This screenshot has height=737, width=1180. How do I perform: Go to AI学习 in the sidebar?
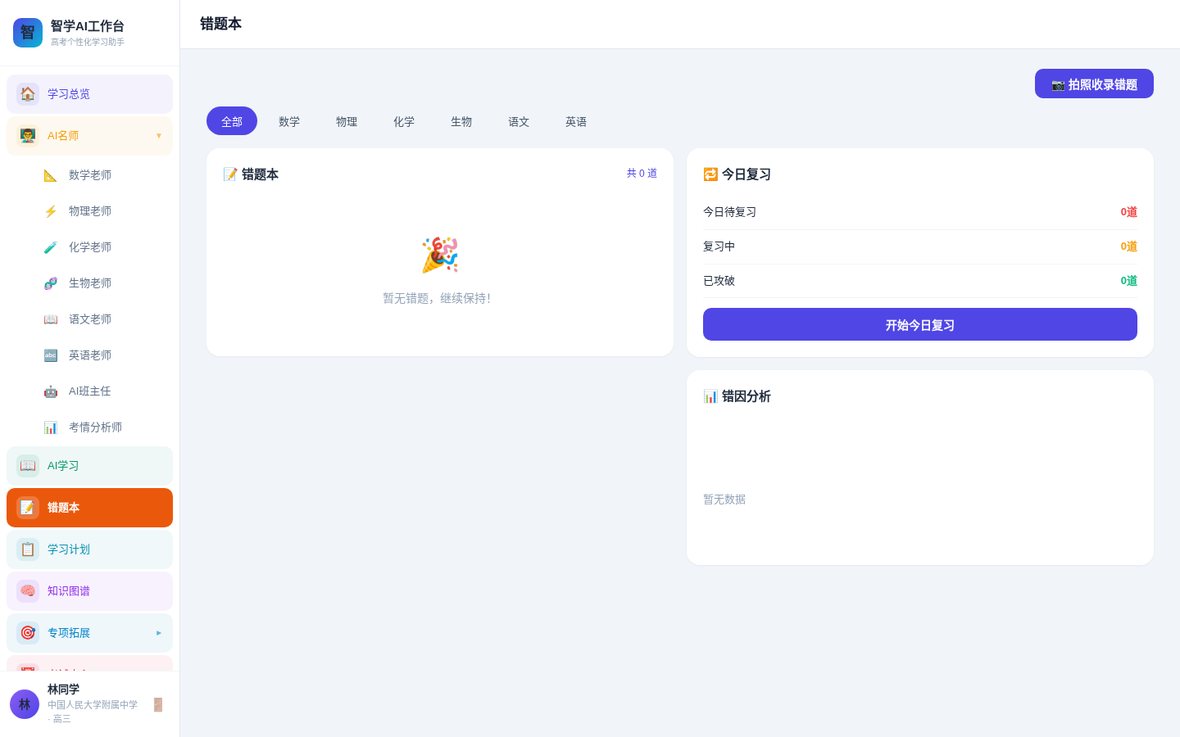pos(90,465)
